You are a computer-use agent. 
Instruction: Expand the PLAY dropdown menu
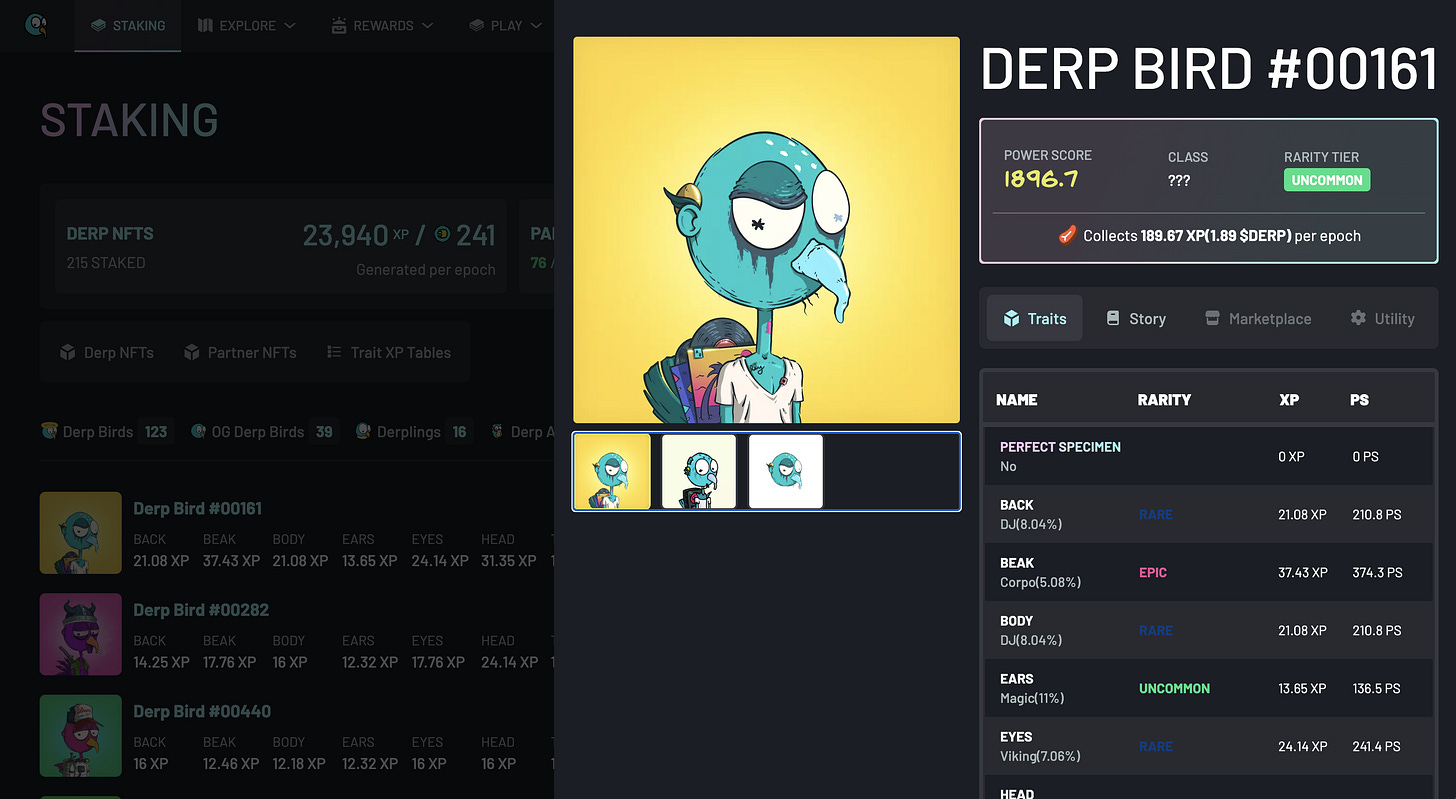pyautogui.click(x=506, y=26)
